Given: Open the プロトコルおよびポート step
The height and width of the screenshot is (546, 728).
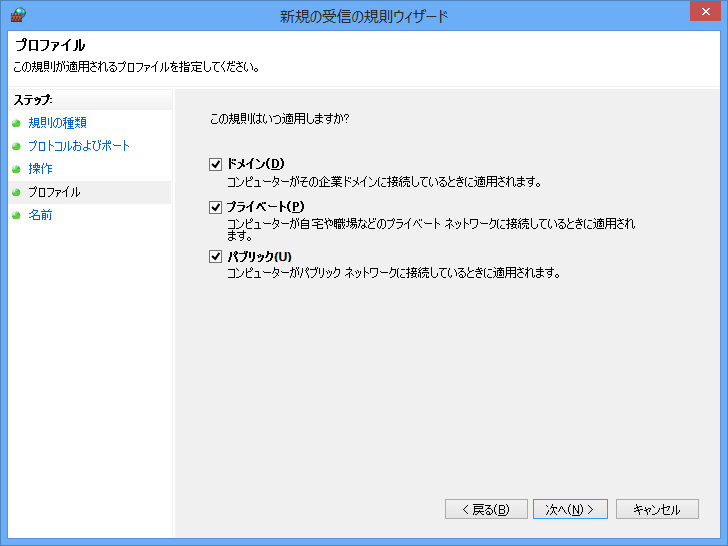Looking at the screenshot, I should pyautogui.click(x=79, y=146).
